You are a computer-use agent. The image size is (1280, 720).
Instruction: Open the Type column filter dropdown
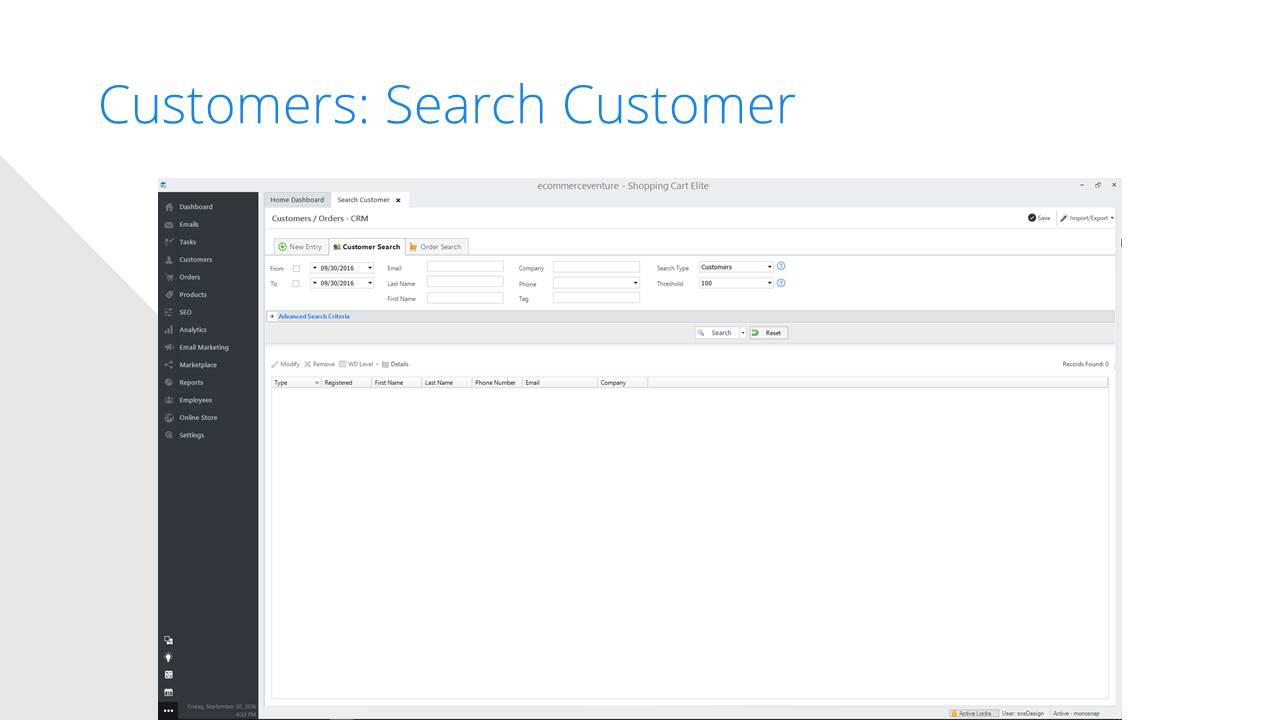click(x=317, y=383)
